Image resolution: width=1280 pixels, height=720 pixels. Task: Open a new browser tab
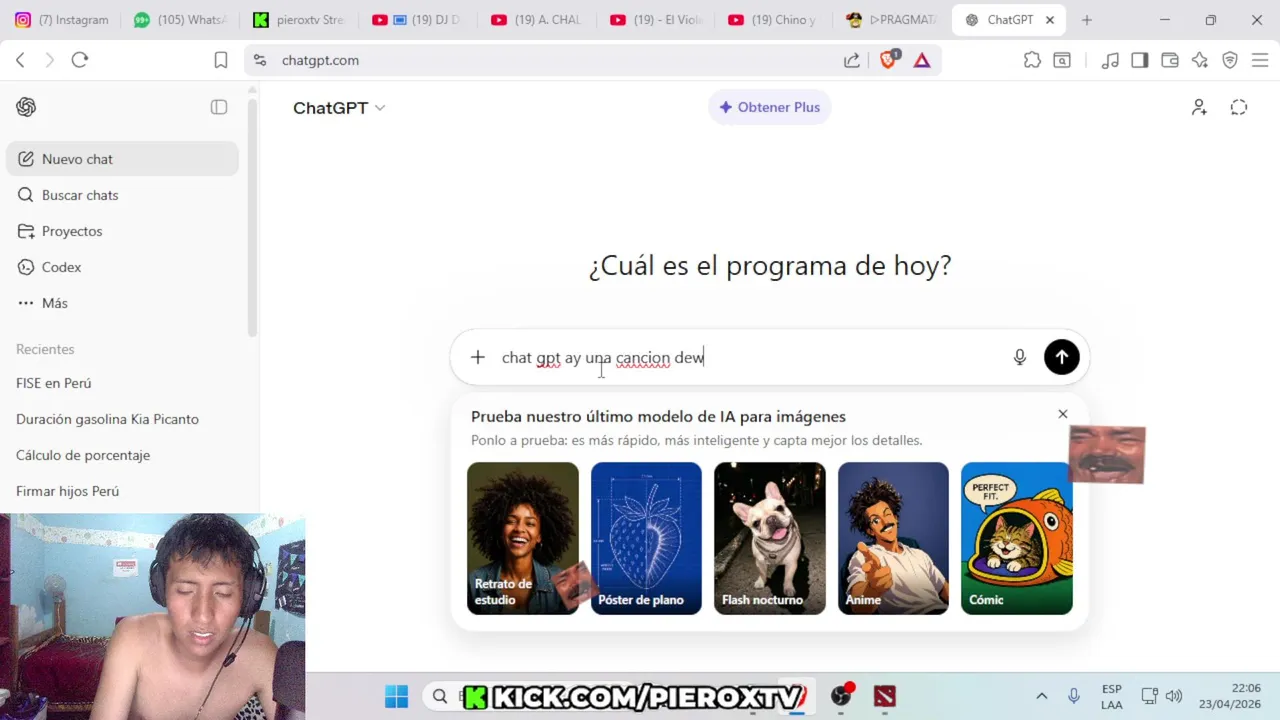(x=1087, y=20)
